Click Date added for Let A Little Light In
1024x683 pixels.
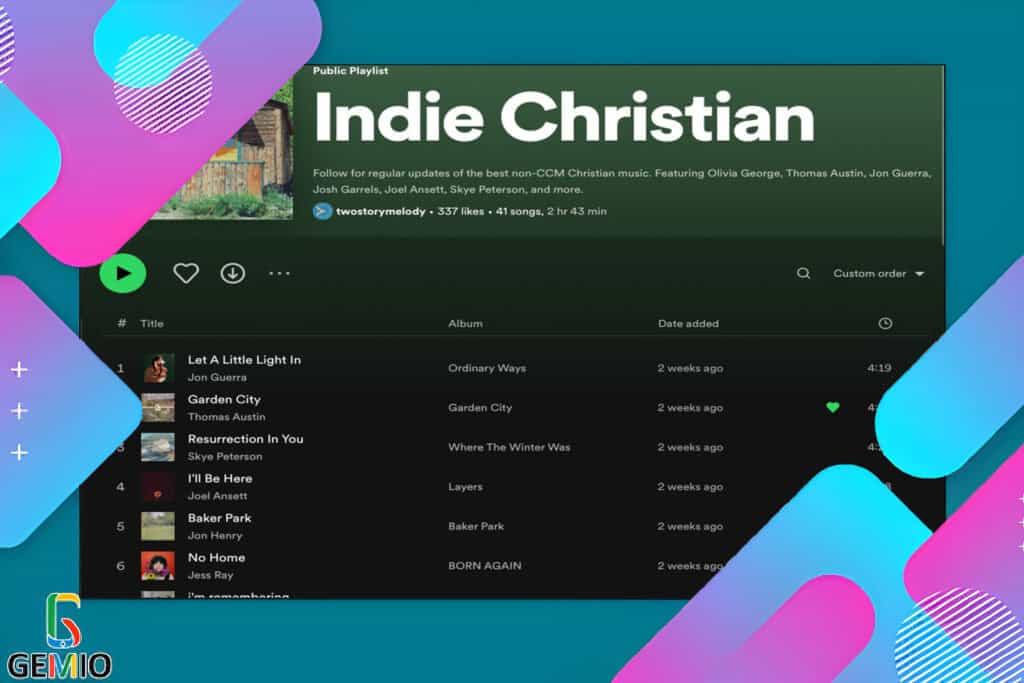point(690,368)
